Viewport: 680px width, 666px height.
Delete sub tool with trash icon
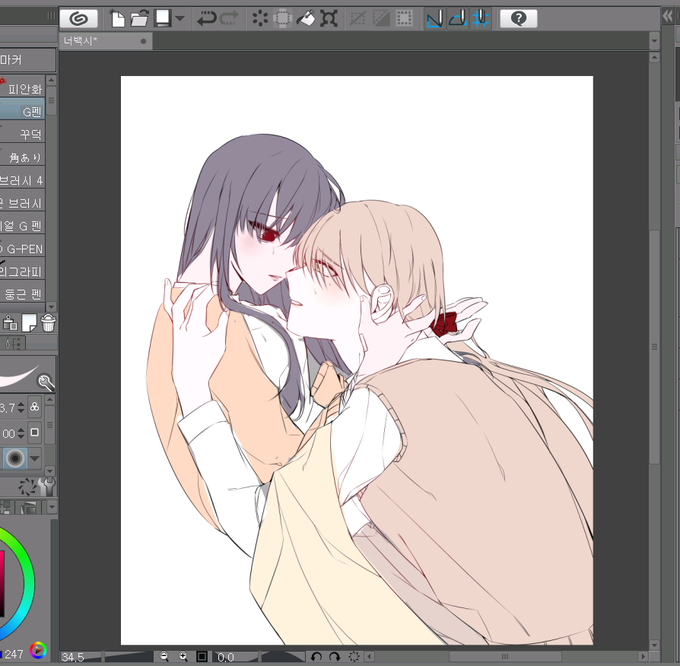click(x=49, y=323)
